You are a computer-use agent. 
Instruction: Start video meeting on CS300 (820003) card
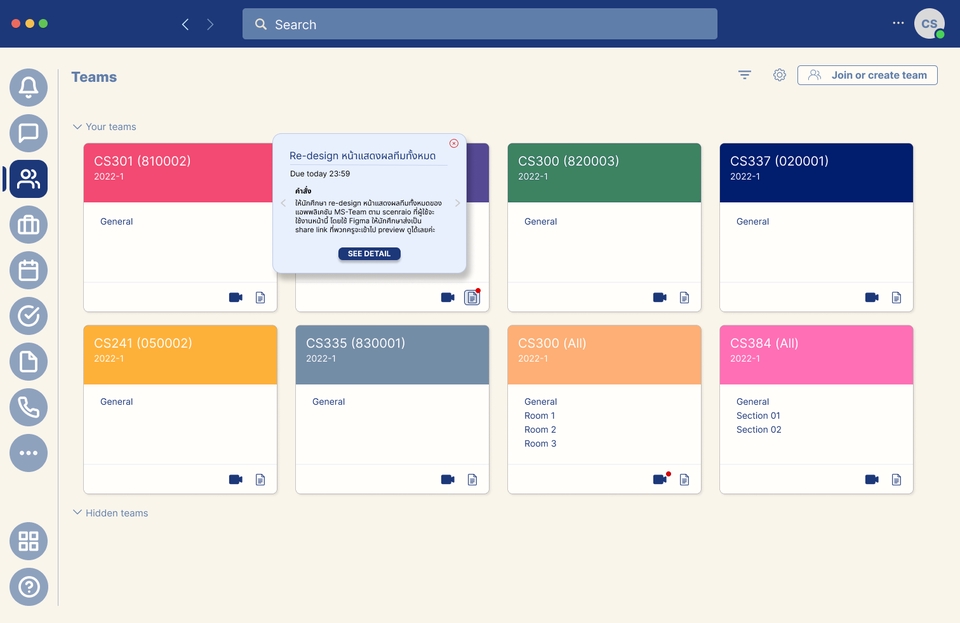659,297
